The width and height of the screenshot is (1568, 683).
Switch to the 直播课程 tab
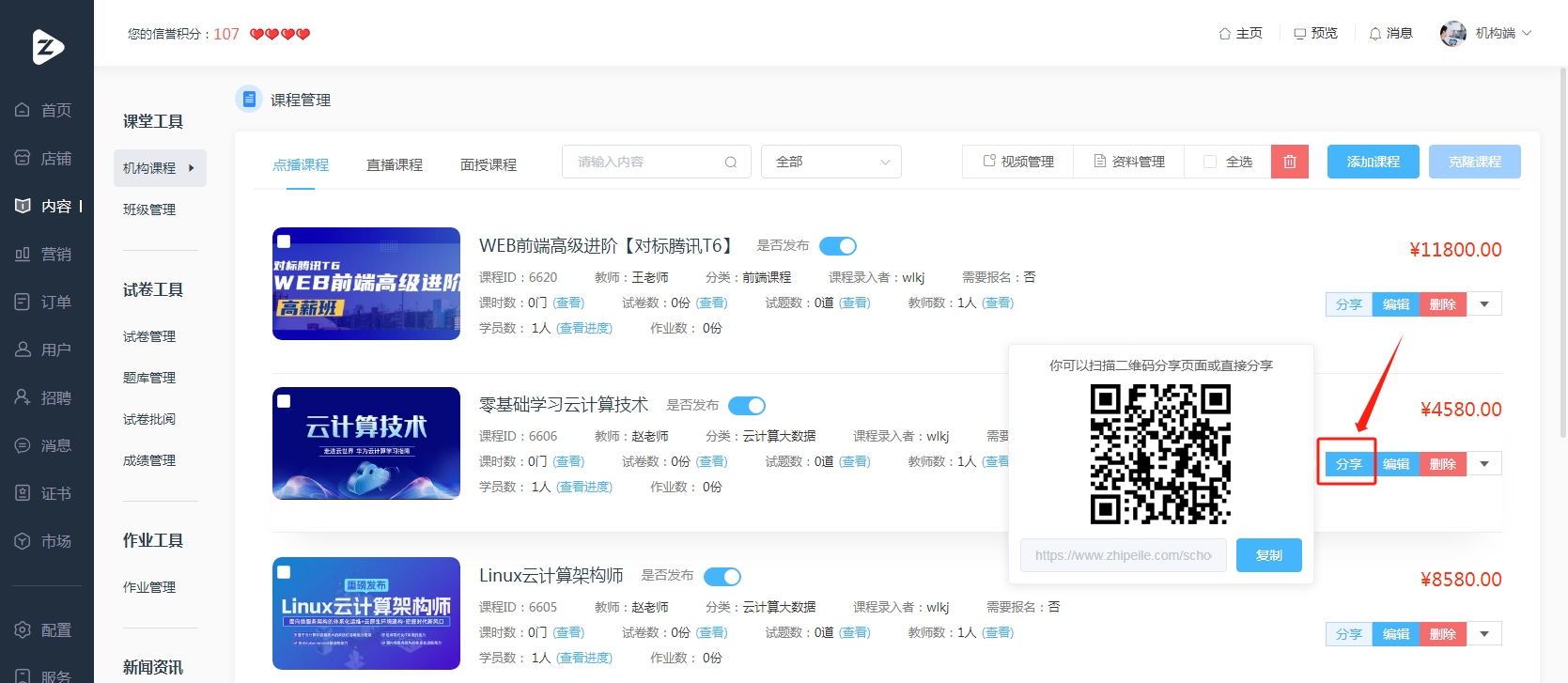tap(395, 164)
